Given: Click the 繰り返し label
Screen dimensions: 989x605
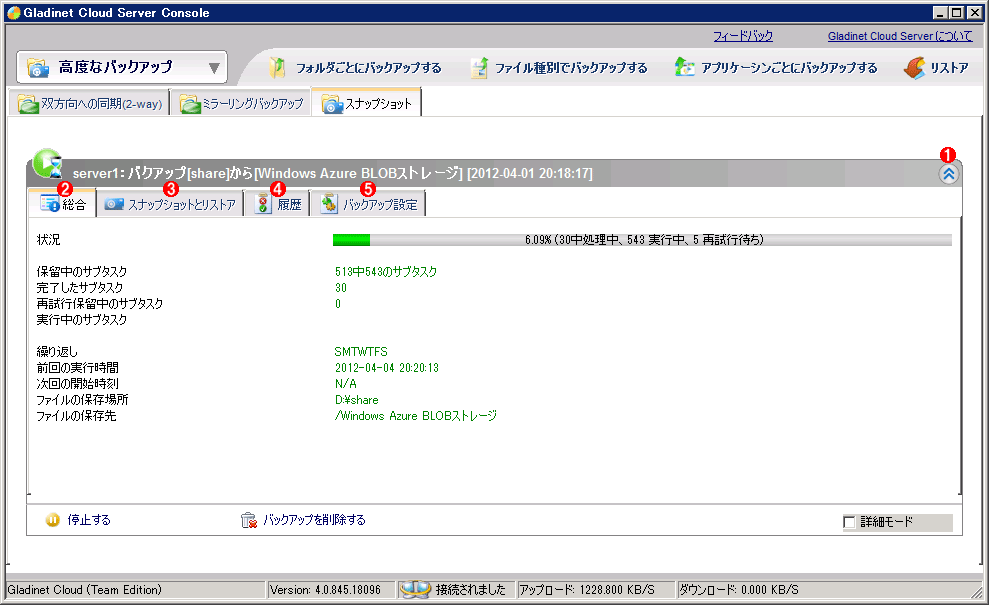Looking at the screenshot, I should coord(57,352).
